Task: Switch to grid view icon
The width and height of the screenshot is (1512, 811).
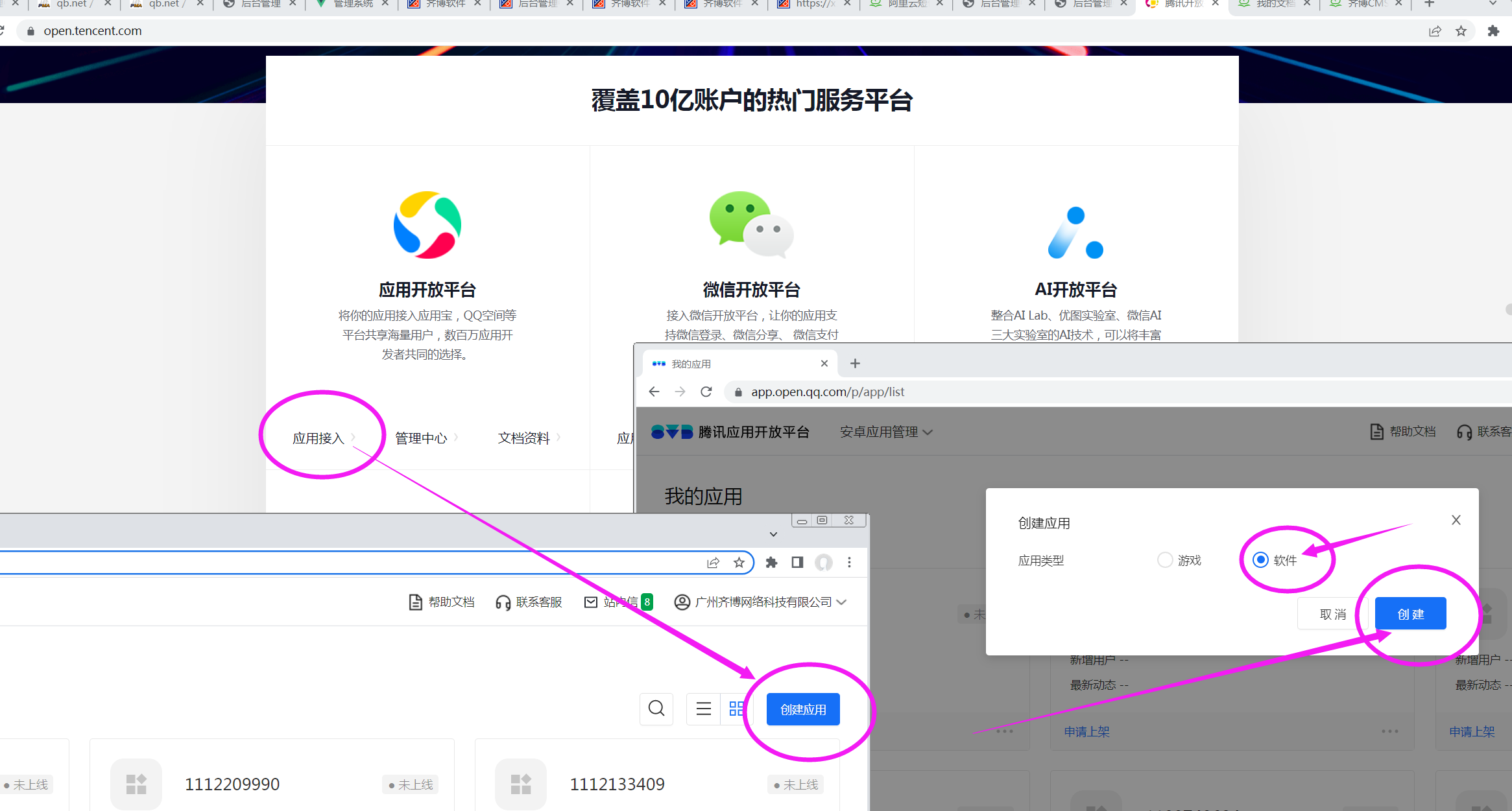Action: (736, 709)
